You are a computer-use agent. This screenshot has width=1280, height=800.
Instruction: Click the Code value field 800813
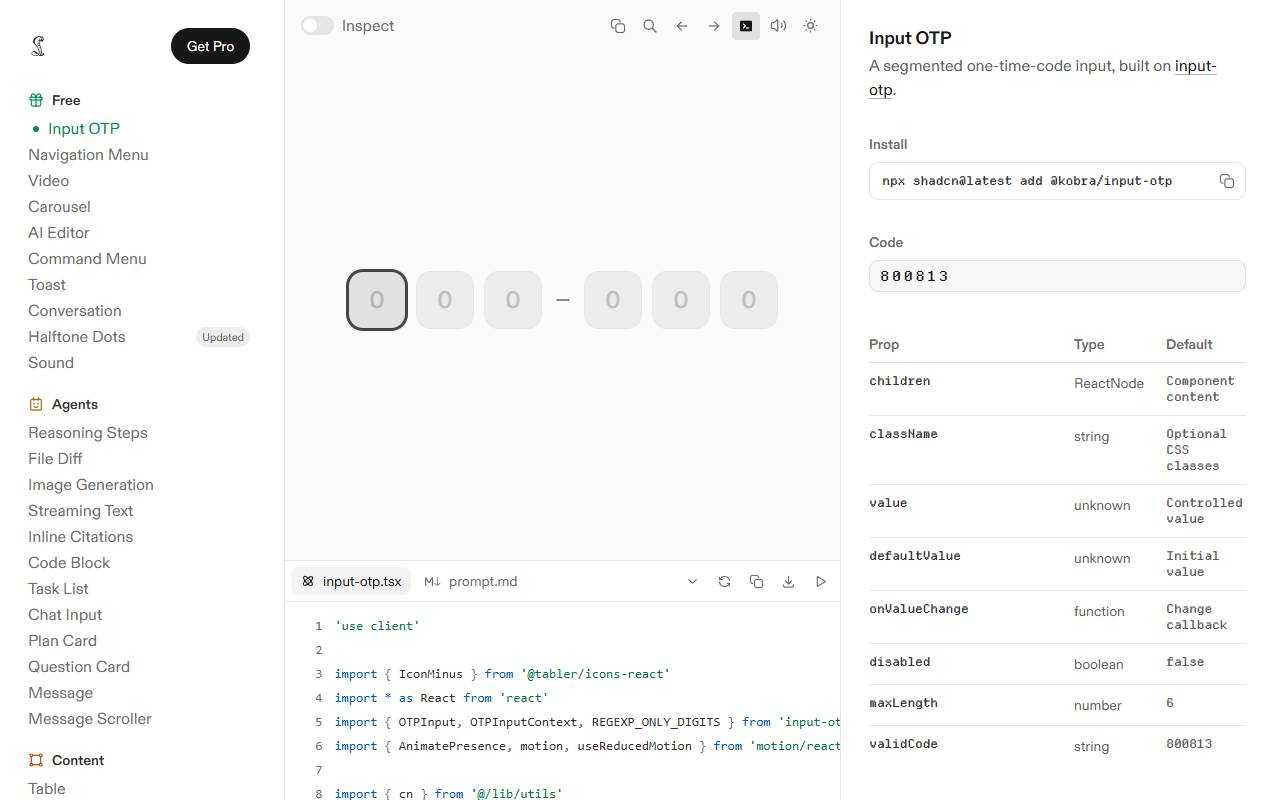point(1057,276)
